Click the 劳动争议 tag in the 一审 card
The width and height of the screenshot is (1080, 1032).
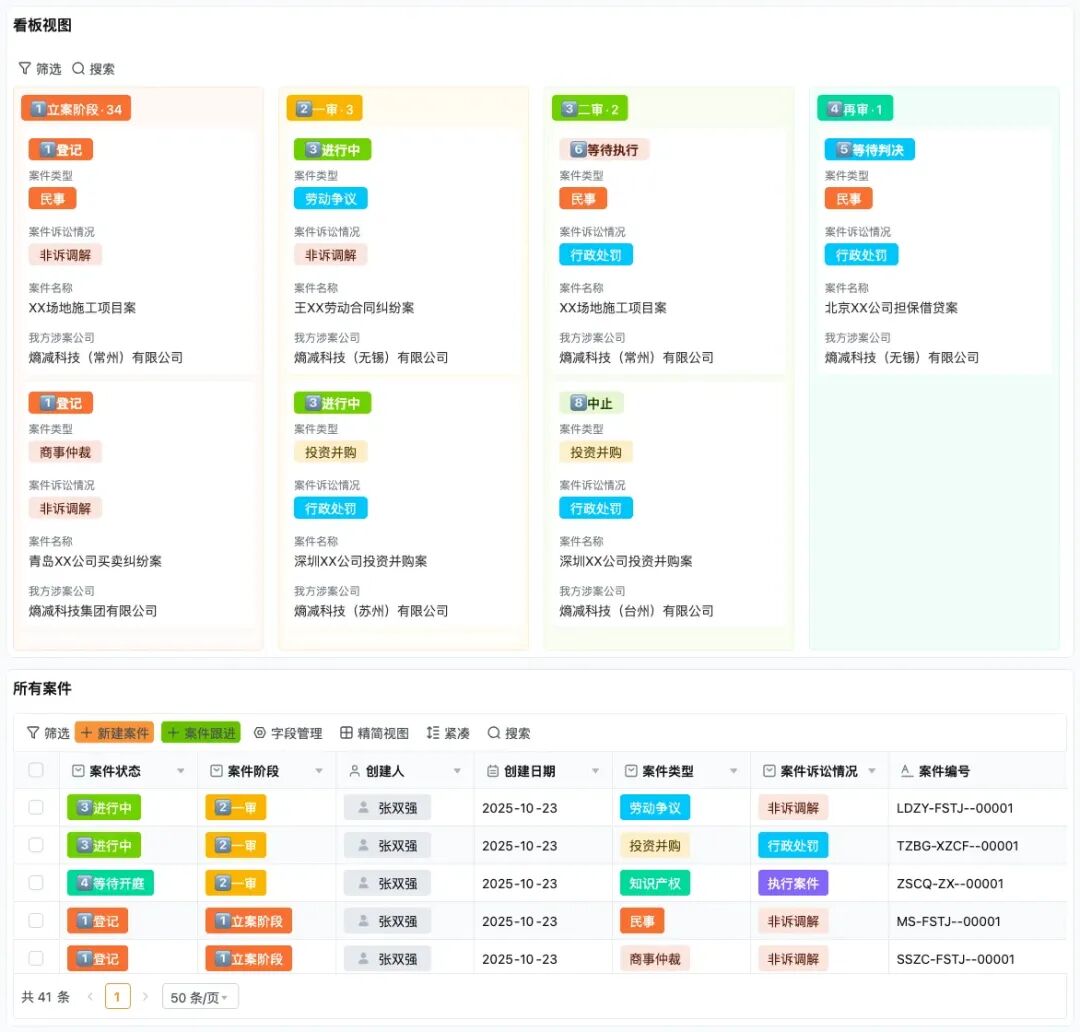[x=331, y=198]
